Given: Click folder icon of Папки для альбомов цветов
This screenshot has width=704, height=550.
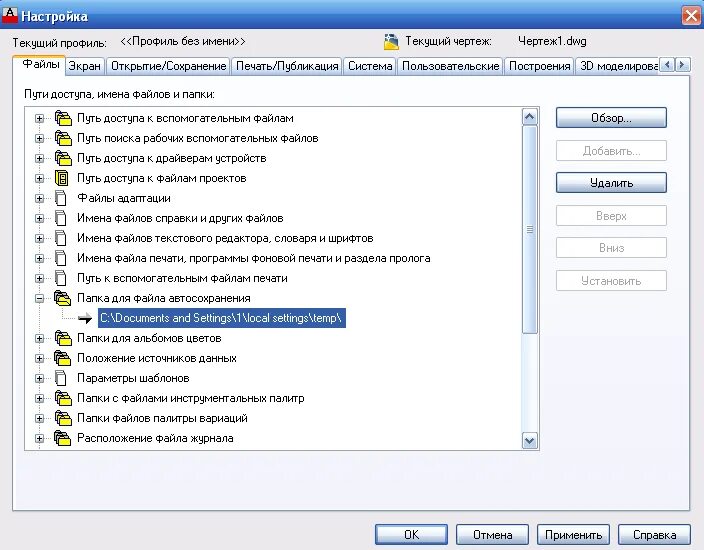Looking at the screenshot, I should 63,338.
